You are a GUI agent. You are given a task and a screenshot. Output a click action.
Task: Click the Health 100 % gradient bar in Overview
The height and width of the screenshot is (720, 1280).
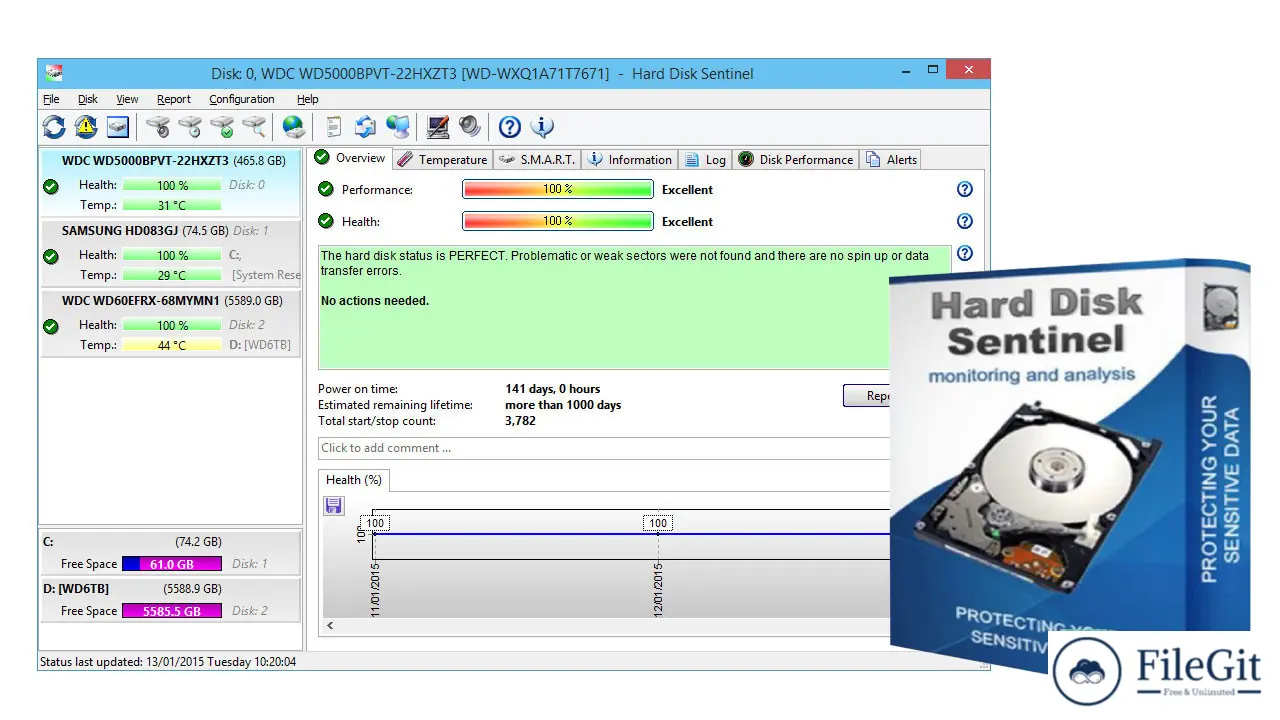click(558, 221)
